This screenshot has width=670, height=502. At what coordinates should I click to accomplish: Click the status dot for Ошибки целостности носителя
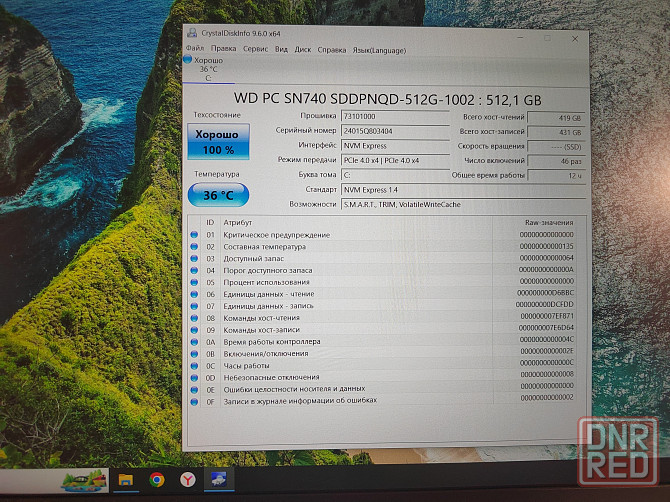(x=194, y=390)
